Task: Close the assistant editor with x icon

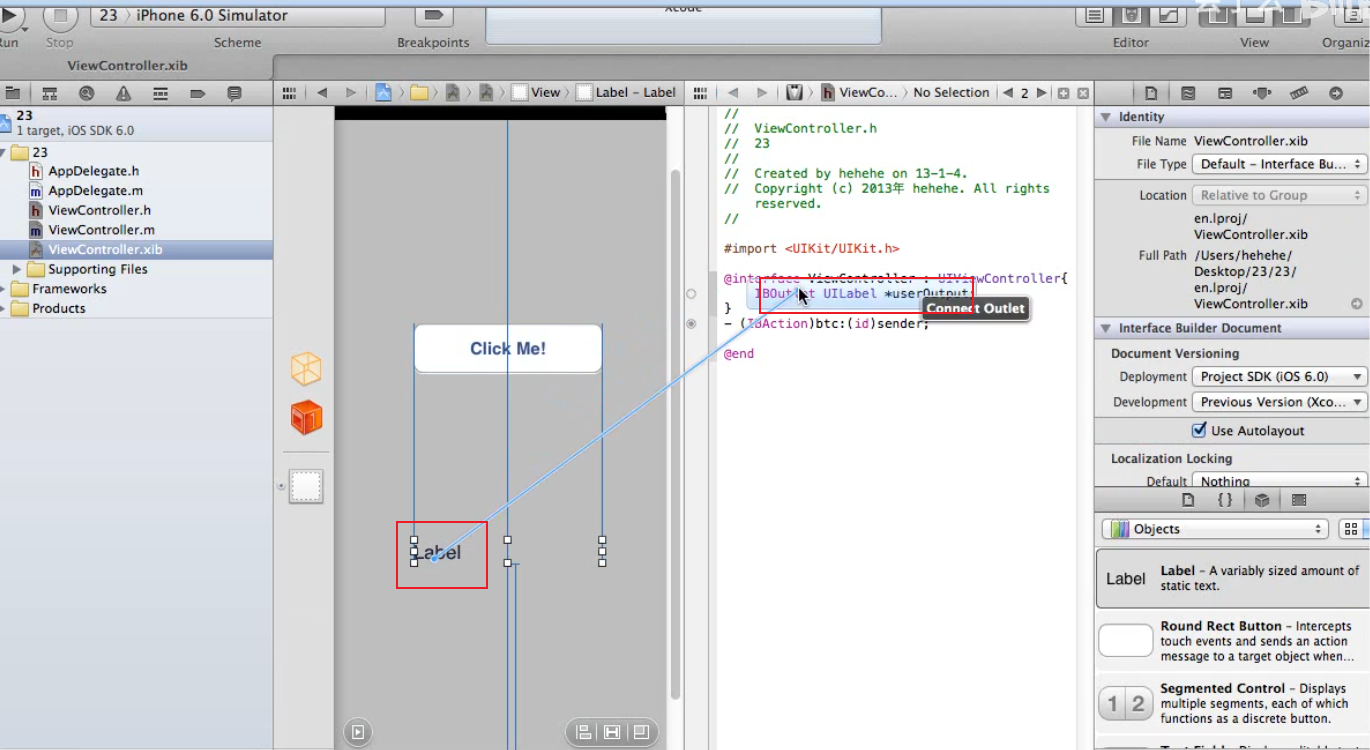Action: [1083, 93]
